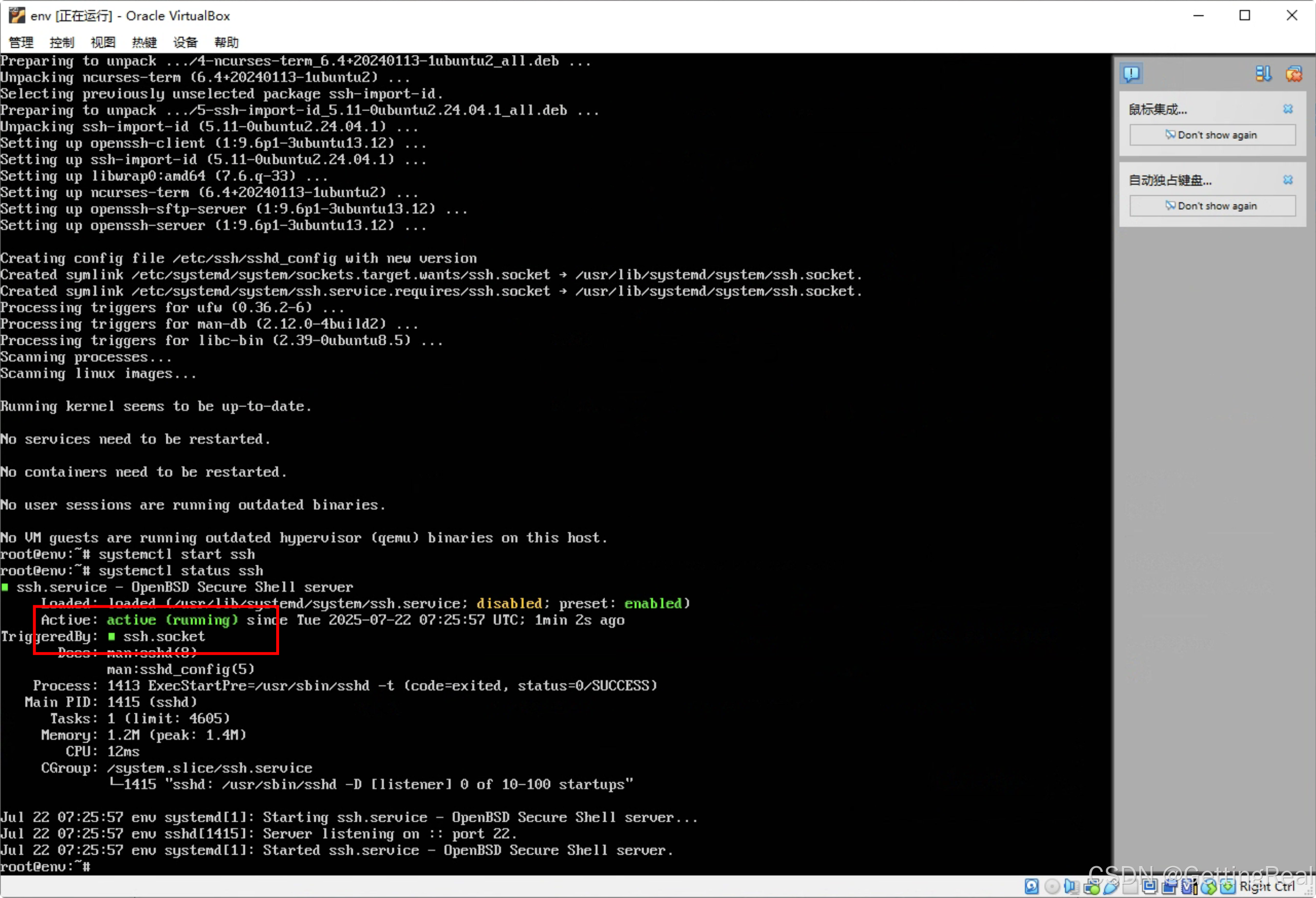Click the 'man:sshd_config(5)' docs line

pyautogui.click(x=181, y=669)
